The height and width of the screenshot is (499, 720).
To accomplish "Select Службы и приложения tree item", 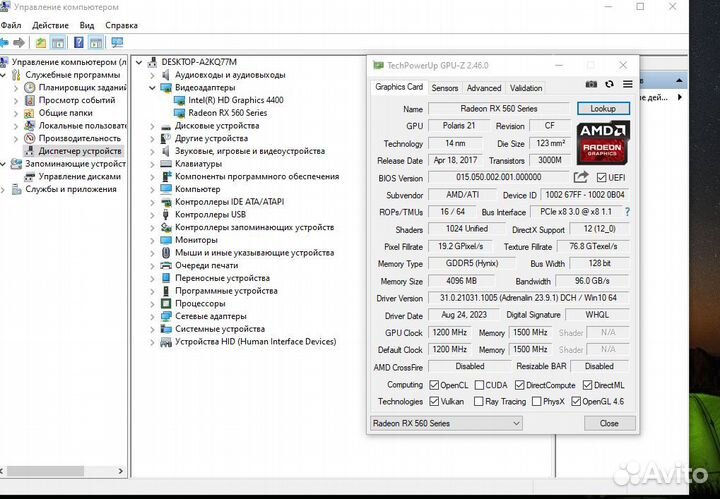I will (71, 189).
